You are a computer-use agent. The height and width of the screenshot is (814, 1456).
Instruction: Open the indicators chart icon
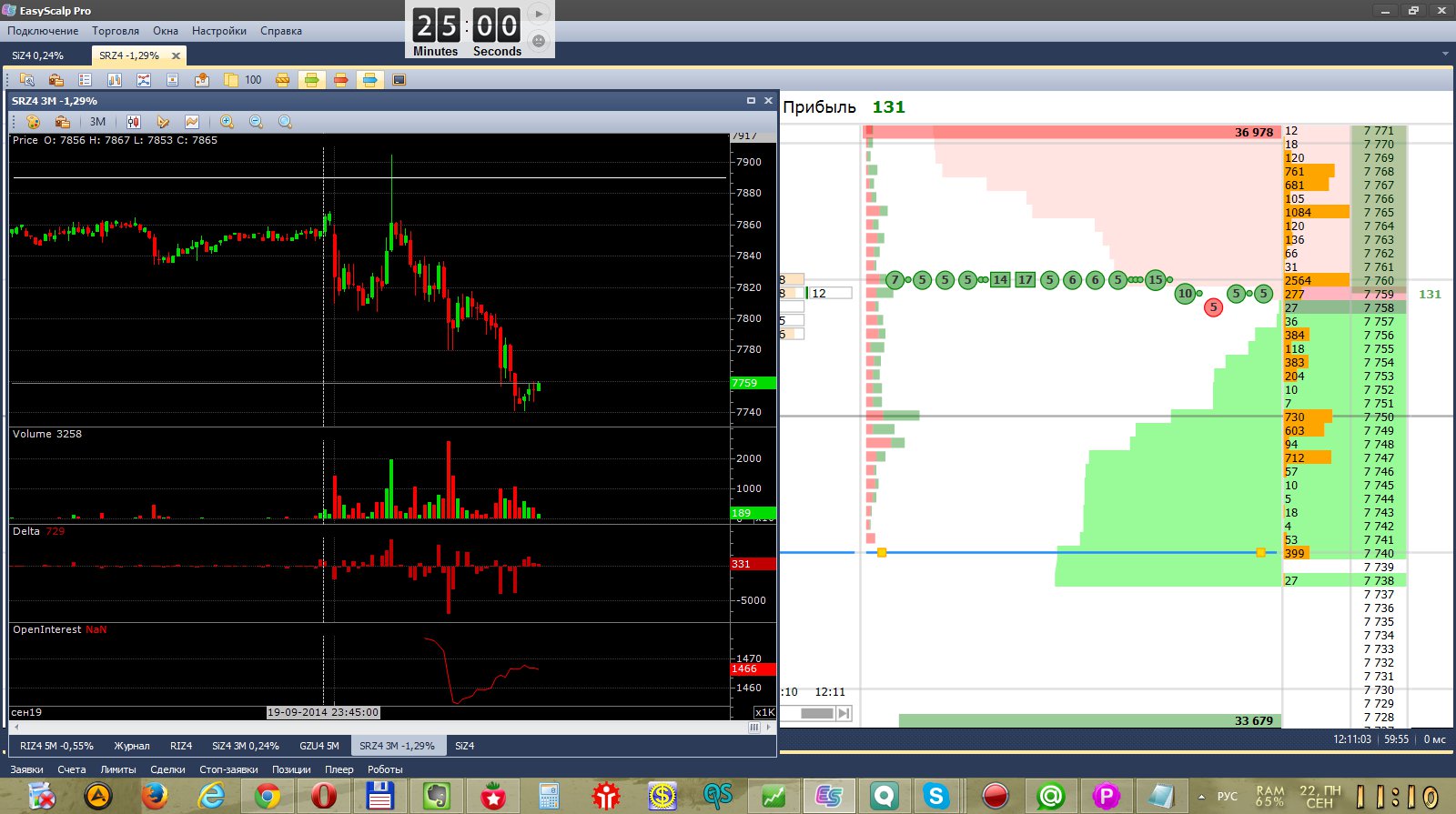[x=192, y=122]
